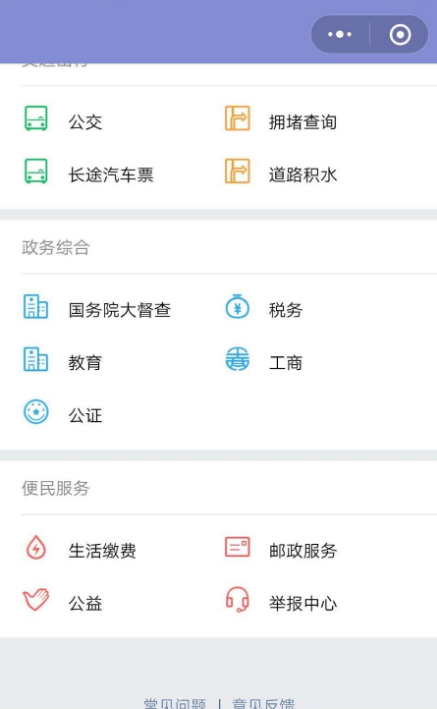Select the 政务综合 section header
Screen dimensions: 437x709
56,248
